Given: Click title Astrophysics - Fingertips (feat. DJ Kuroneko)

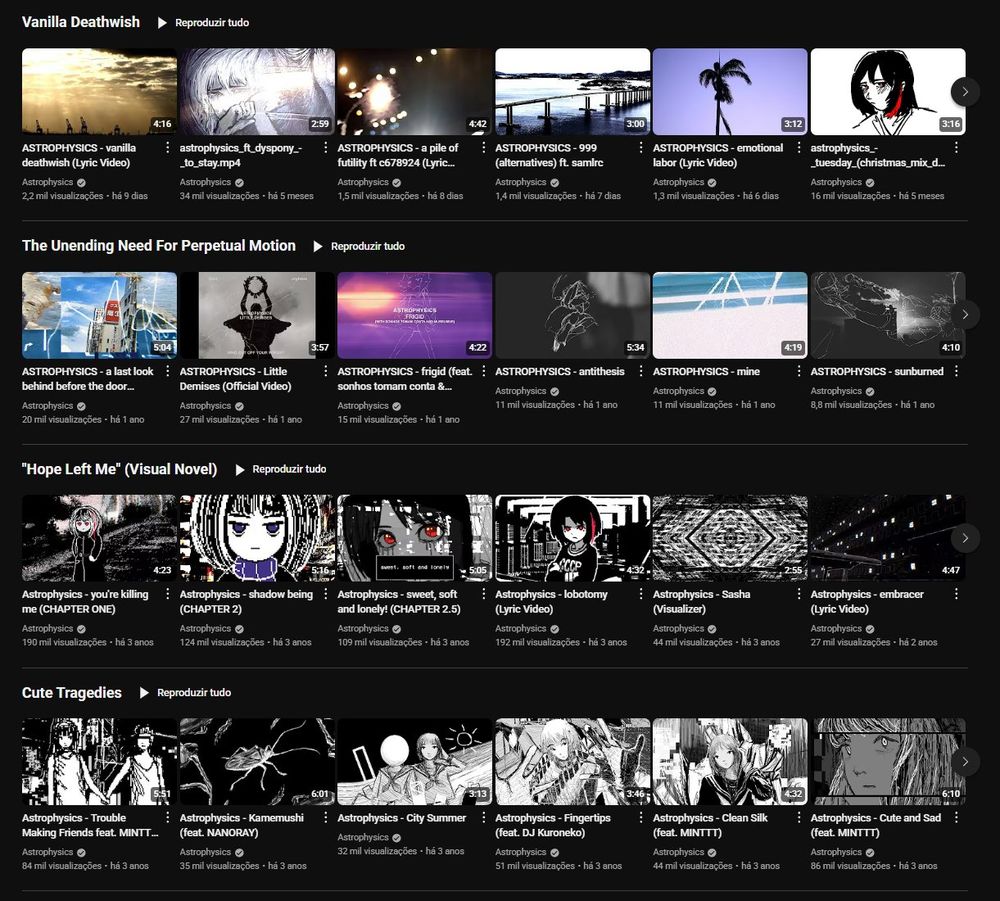Looking at the screenshot, I should pos(552,825).
